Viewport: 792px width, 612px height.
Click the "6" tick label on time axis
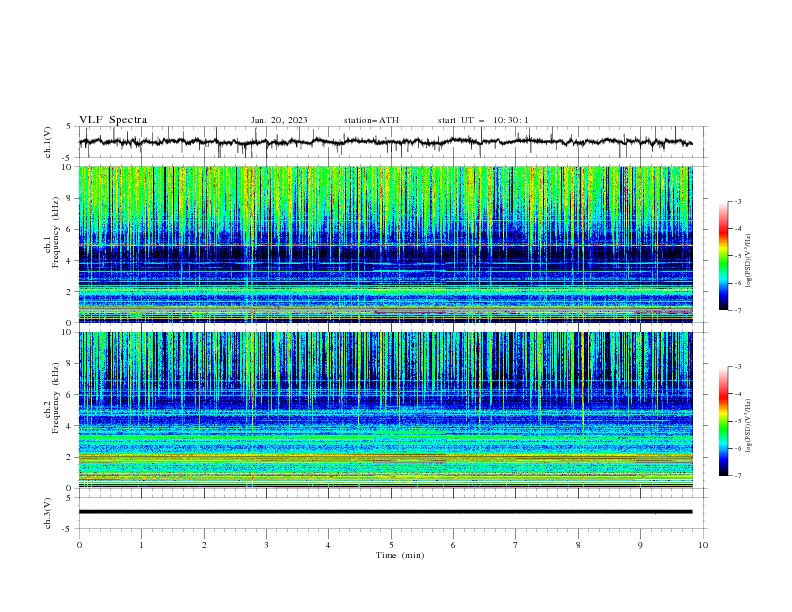tap(453, 545)
